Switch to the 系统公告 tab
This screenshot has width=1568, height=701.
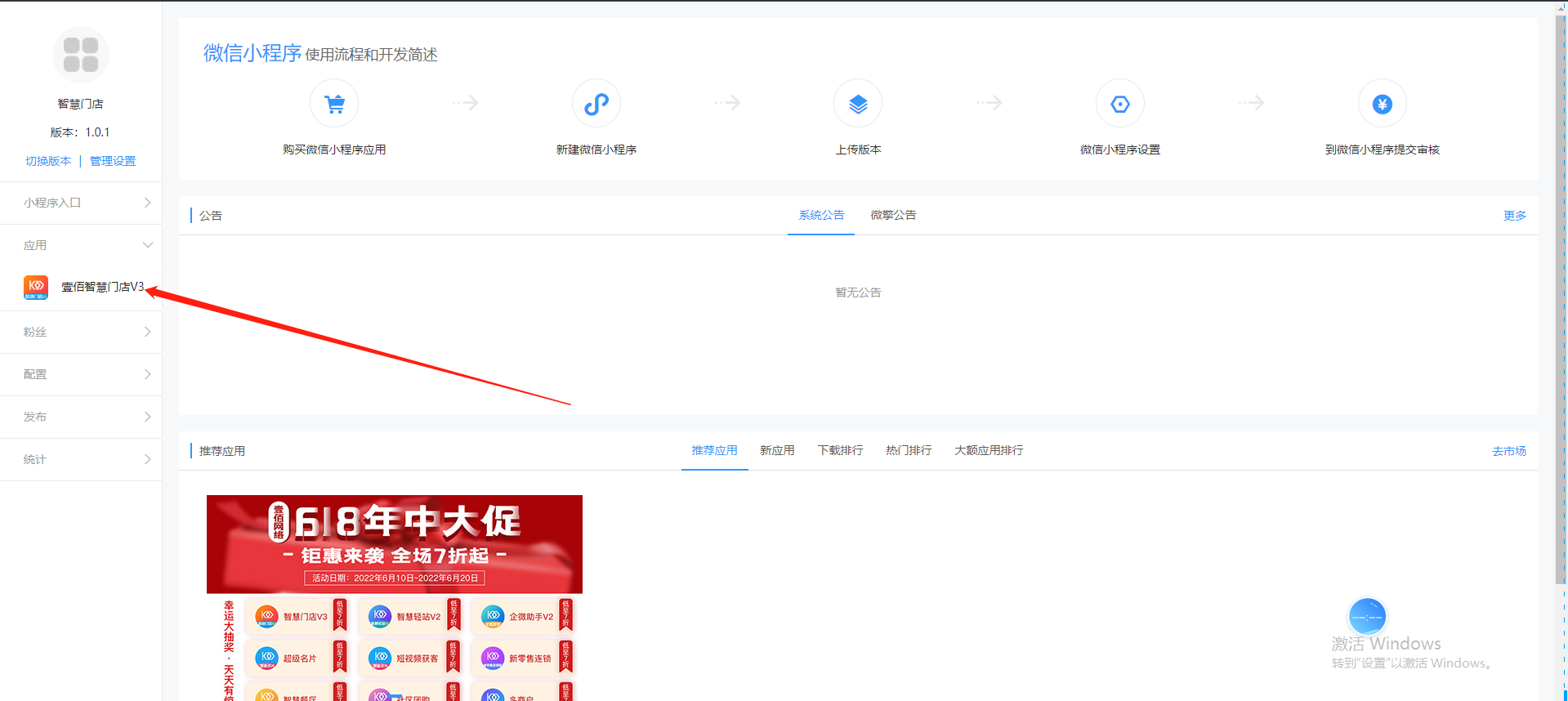pos(821,215)
